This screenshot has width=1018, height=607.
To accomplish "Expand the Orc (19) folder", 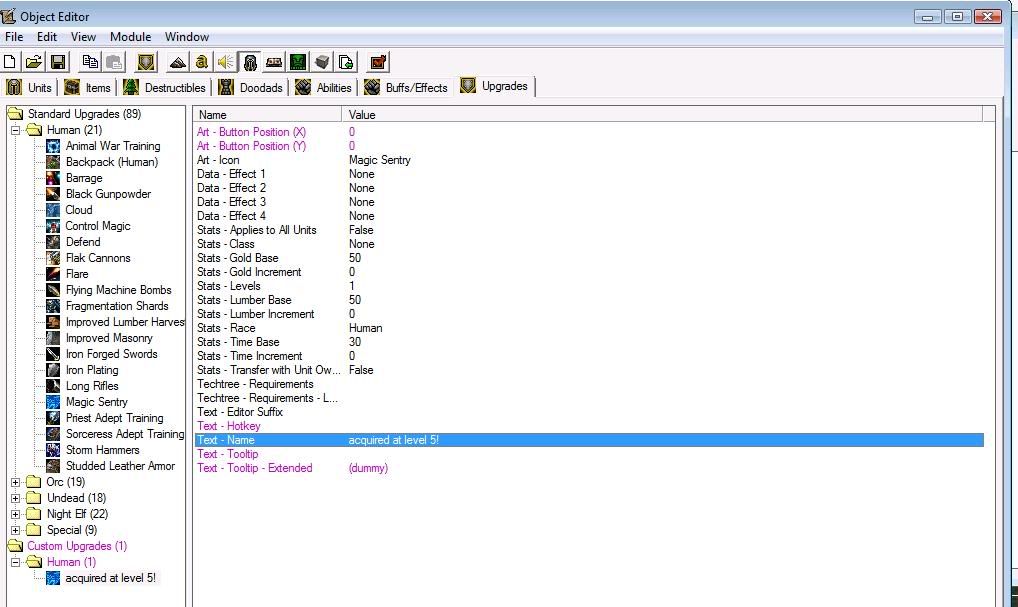I will tap(16, 482).
